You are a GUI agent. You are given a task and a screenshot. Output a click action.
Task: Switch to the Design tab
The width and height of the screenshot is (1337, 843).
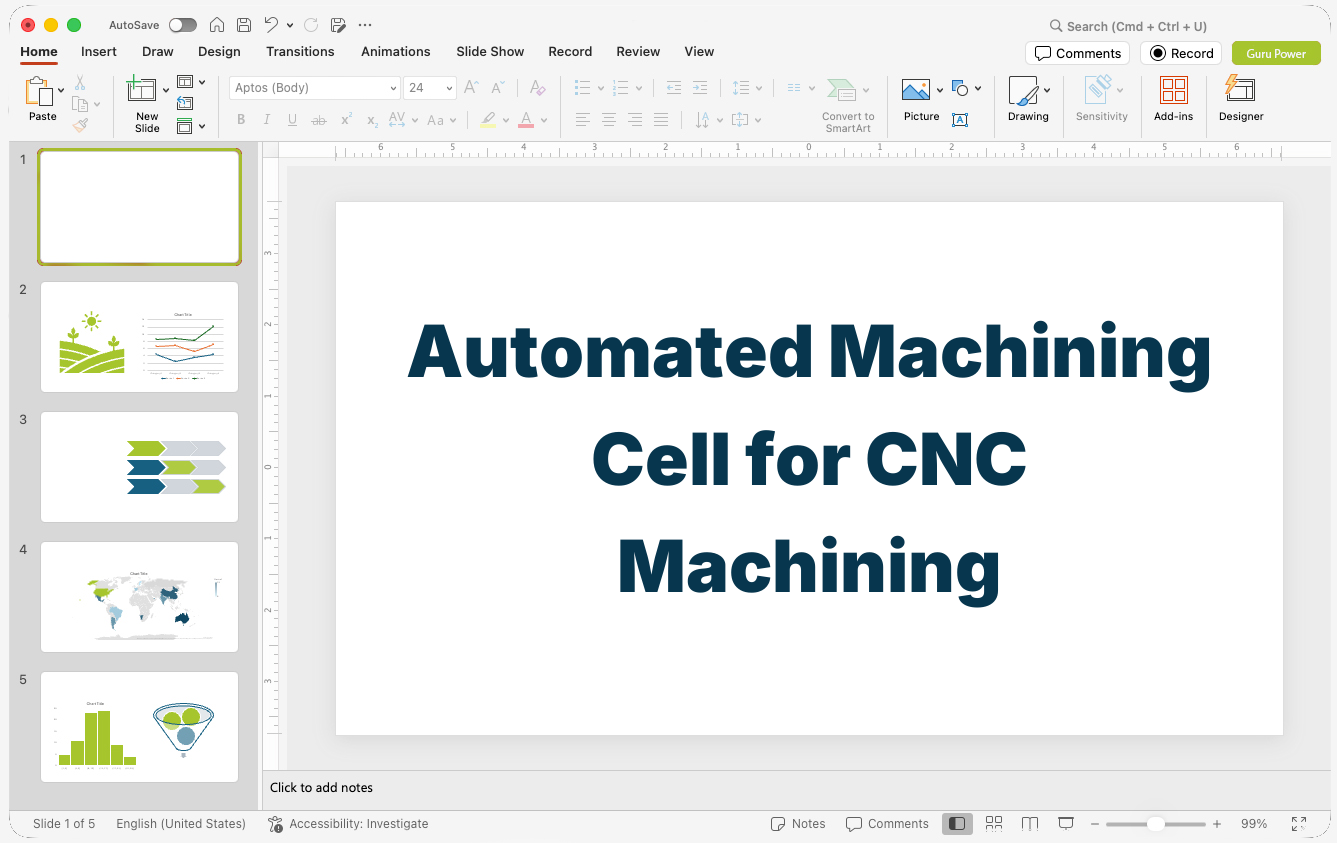(x=219, y=52)
